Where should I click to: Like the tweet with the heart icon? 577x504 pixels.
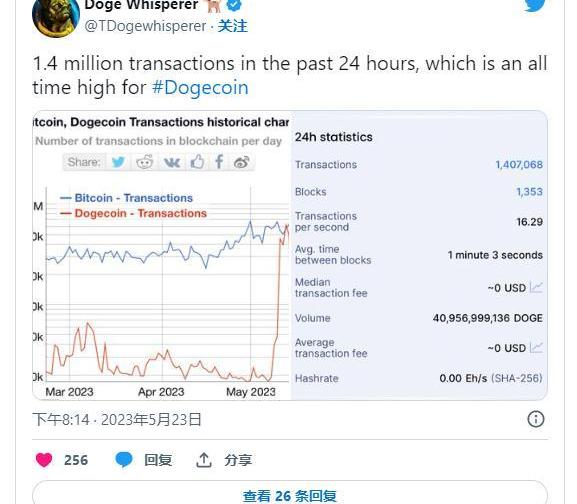(44, 460)
